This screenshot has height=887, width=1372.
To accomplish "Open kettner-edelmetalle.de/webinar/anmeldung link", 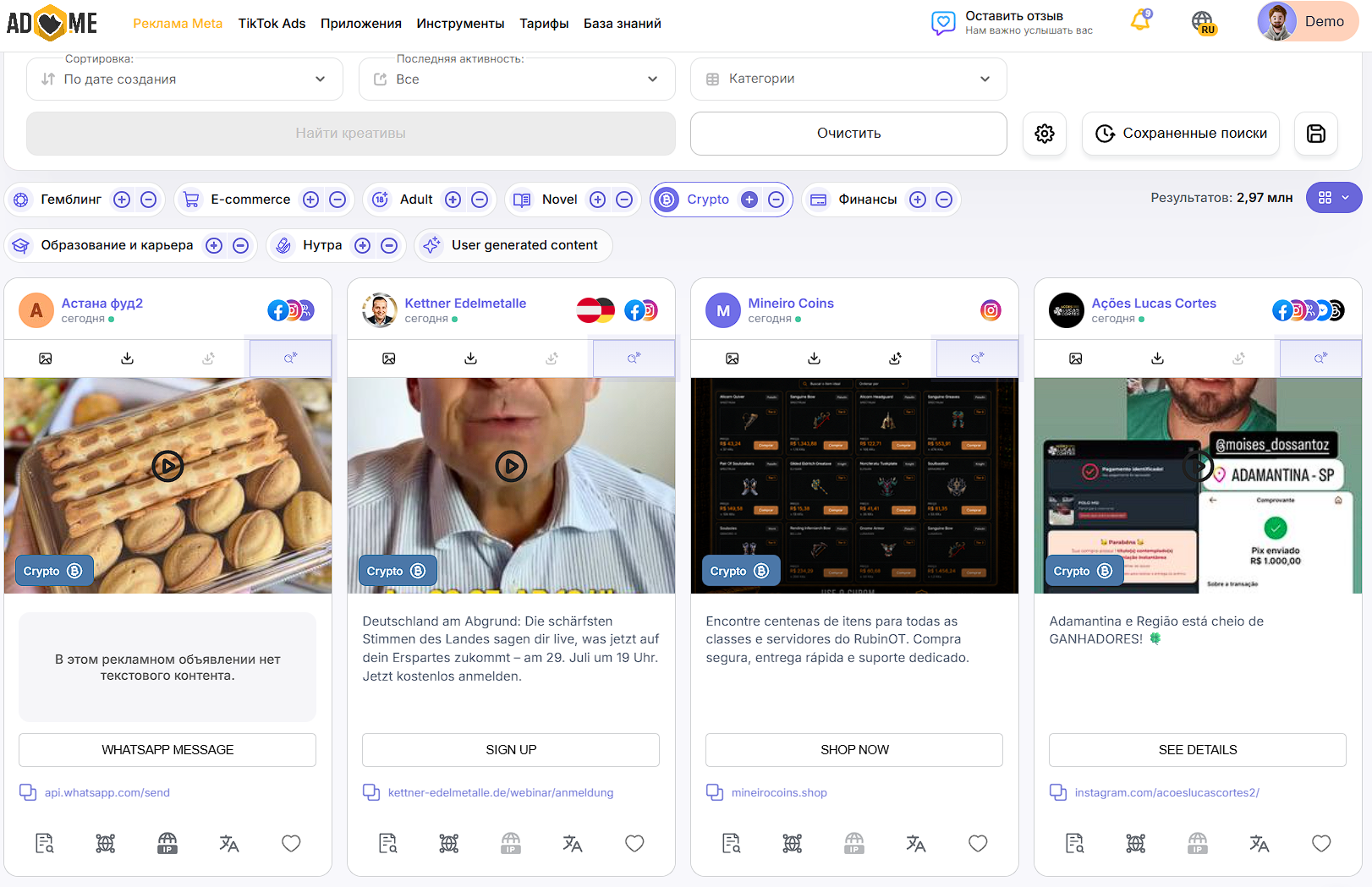I will (501, 792).
